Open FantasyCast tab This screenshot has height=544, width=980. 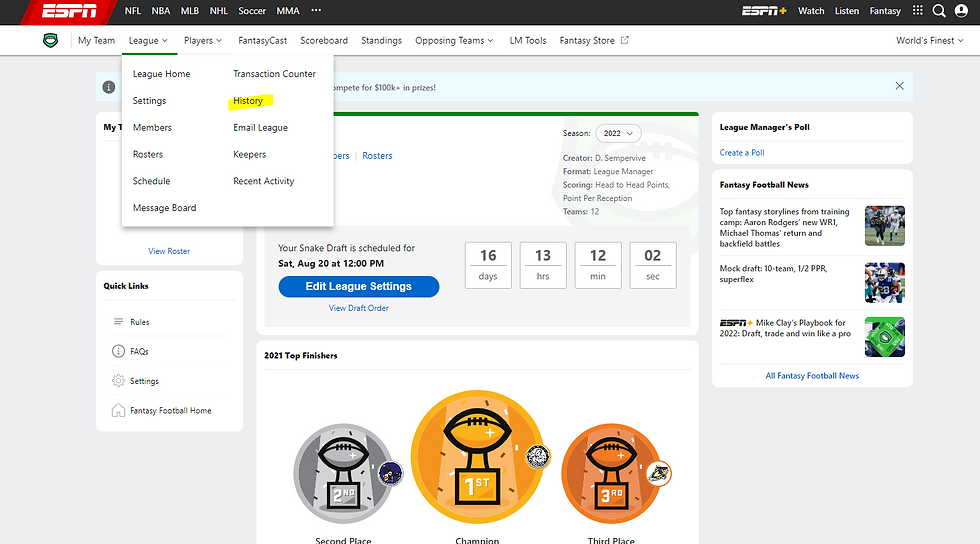262,41
